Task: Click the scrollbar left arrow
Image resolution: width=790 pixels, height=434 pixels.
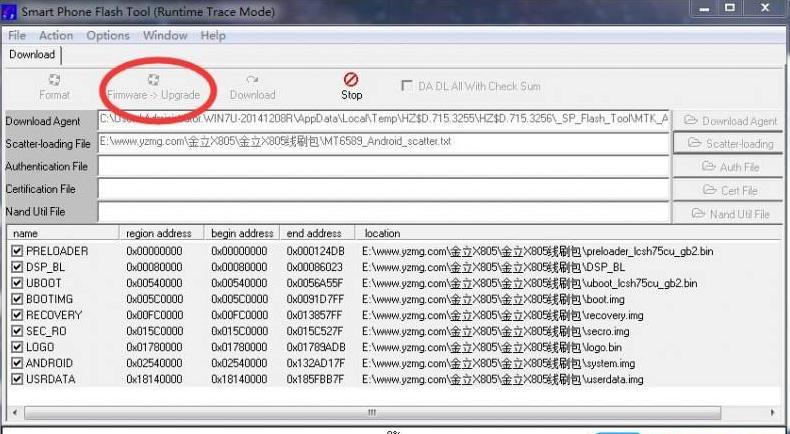Action: (x=15, y=413)
